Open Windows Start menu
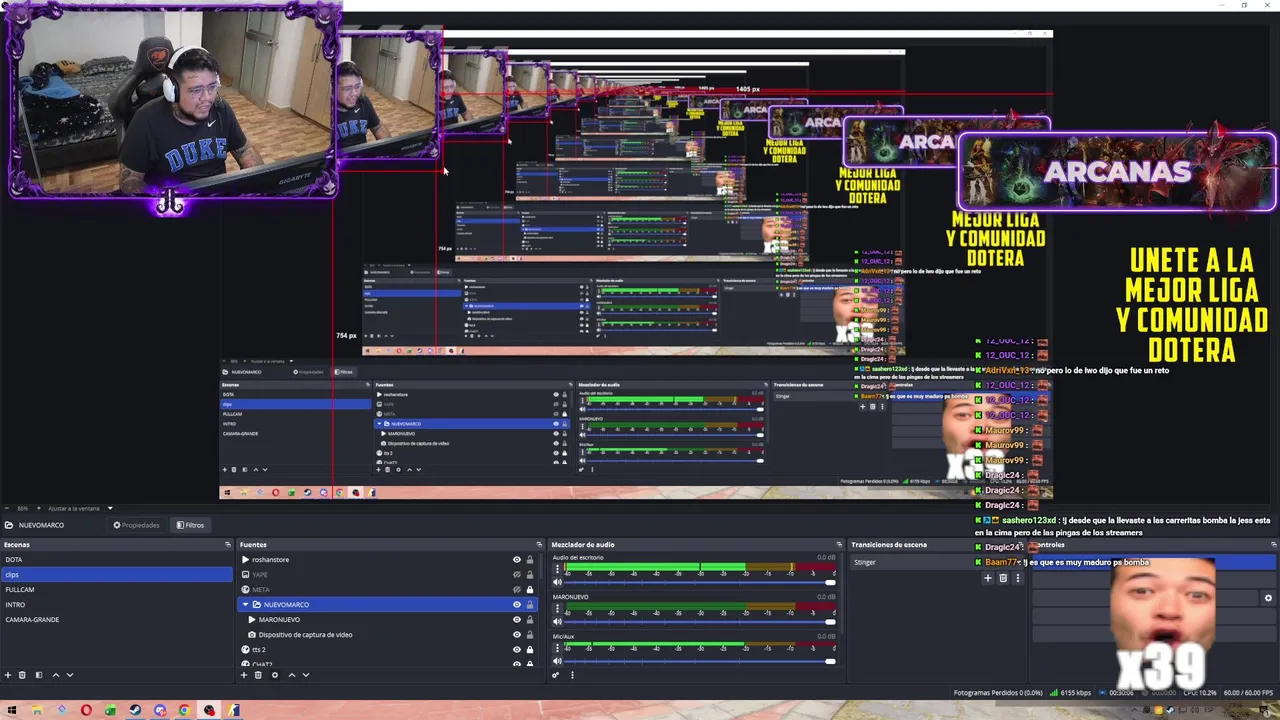The image size is (1280, 720). 12,711
